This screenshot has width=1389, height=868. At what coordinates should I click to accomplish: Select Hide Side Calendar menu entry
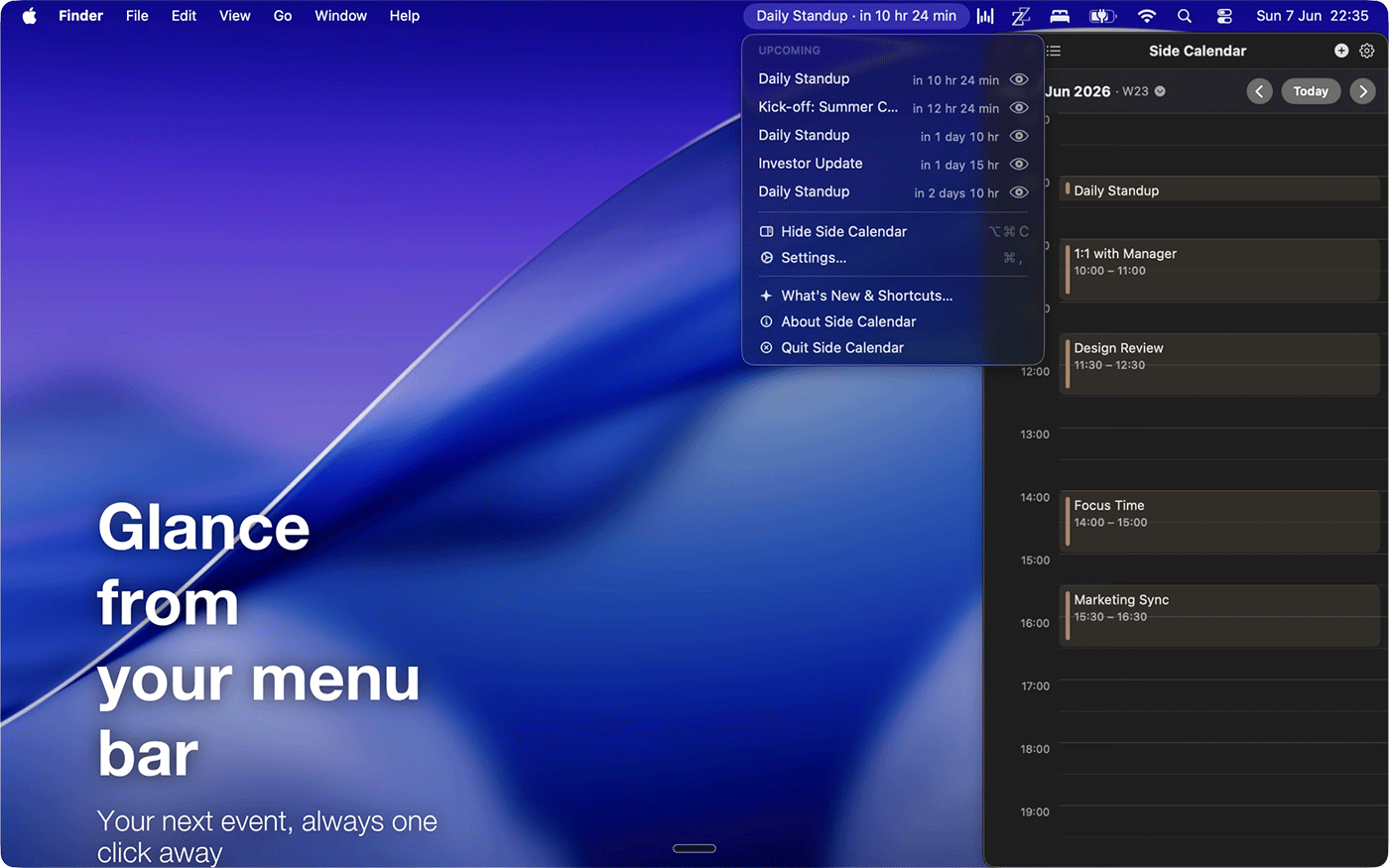pos(893,231)
